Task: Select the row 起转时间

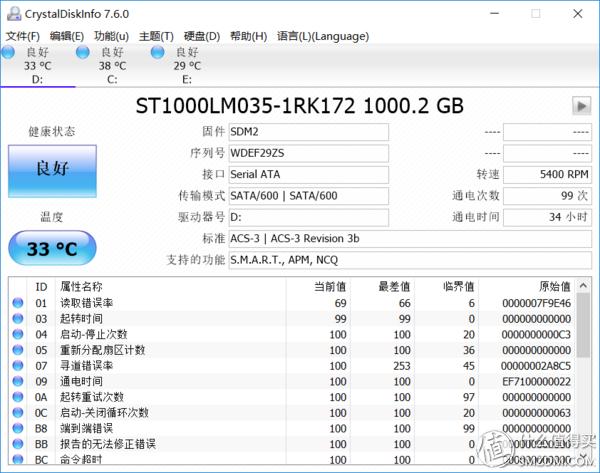Action: tap(292, 319)
